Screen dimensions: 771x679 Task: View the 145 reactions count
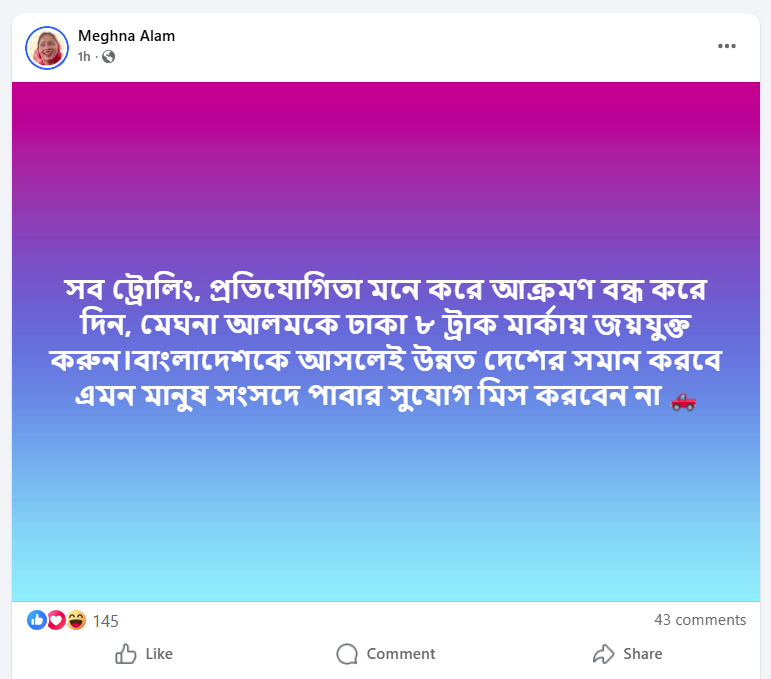(x=105, y=621)
